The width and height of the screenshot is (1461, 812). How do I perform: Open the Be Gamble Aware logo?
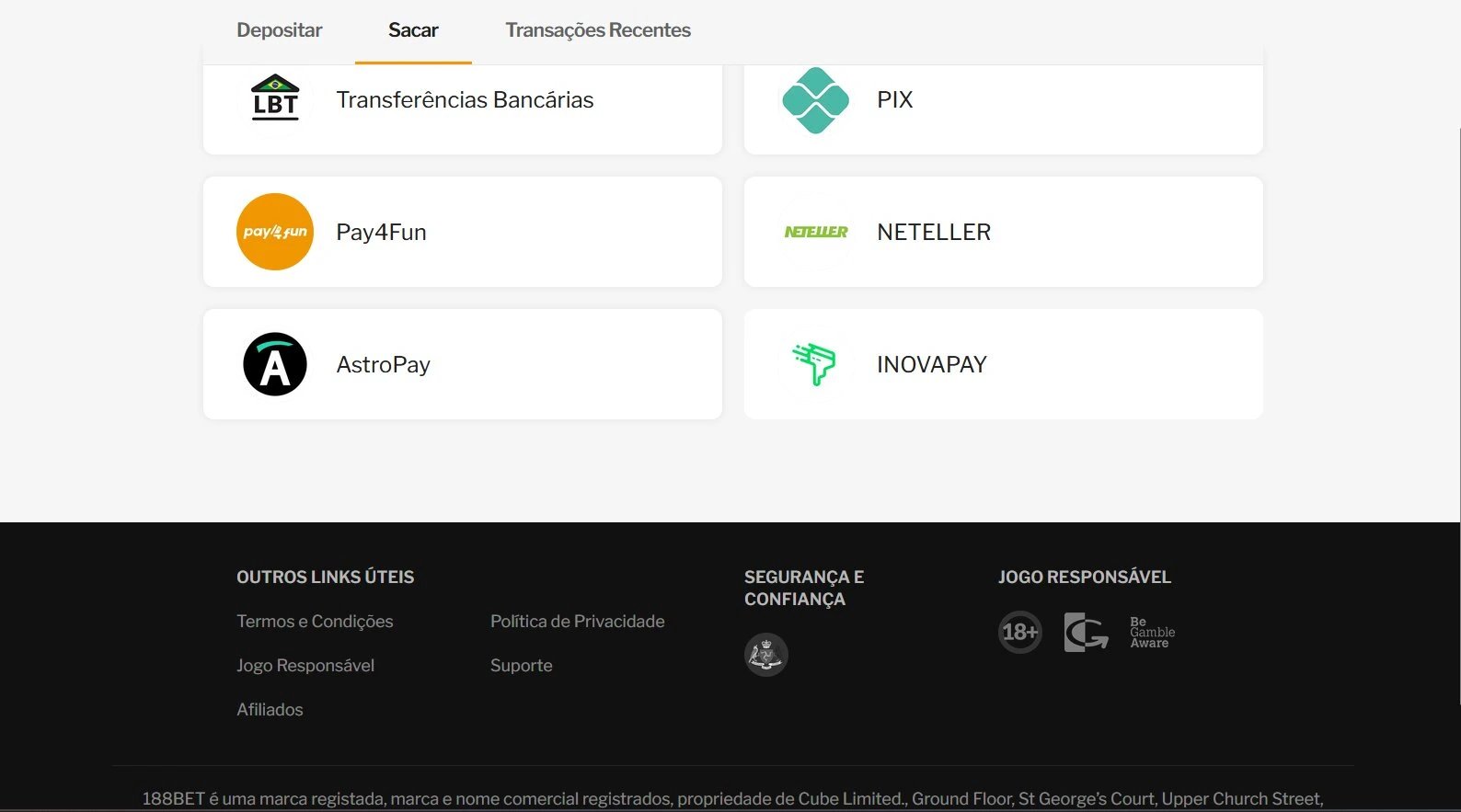[1152, 633]
